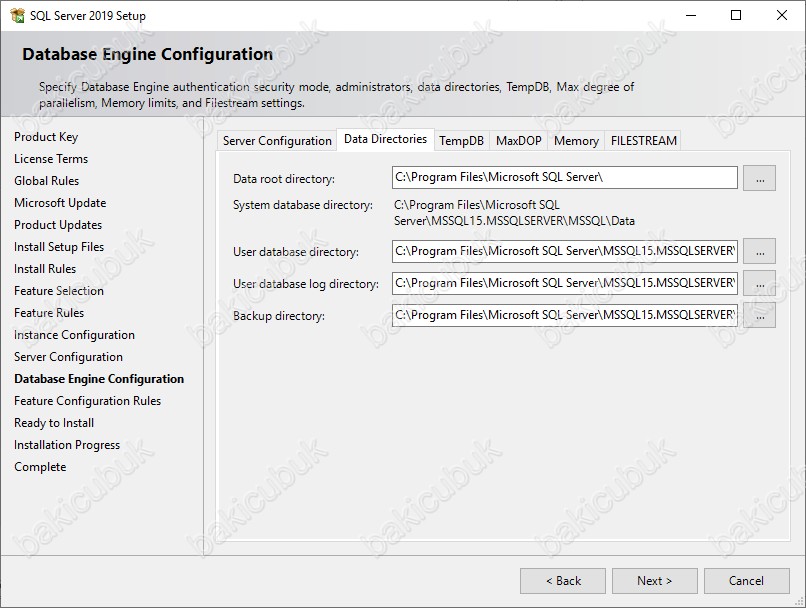Select Install Setup Files step
Screen dimensions: 806x608
[x=59, y=247]
